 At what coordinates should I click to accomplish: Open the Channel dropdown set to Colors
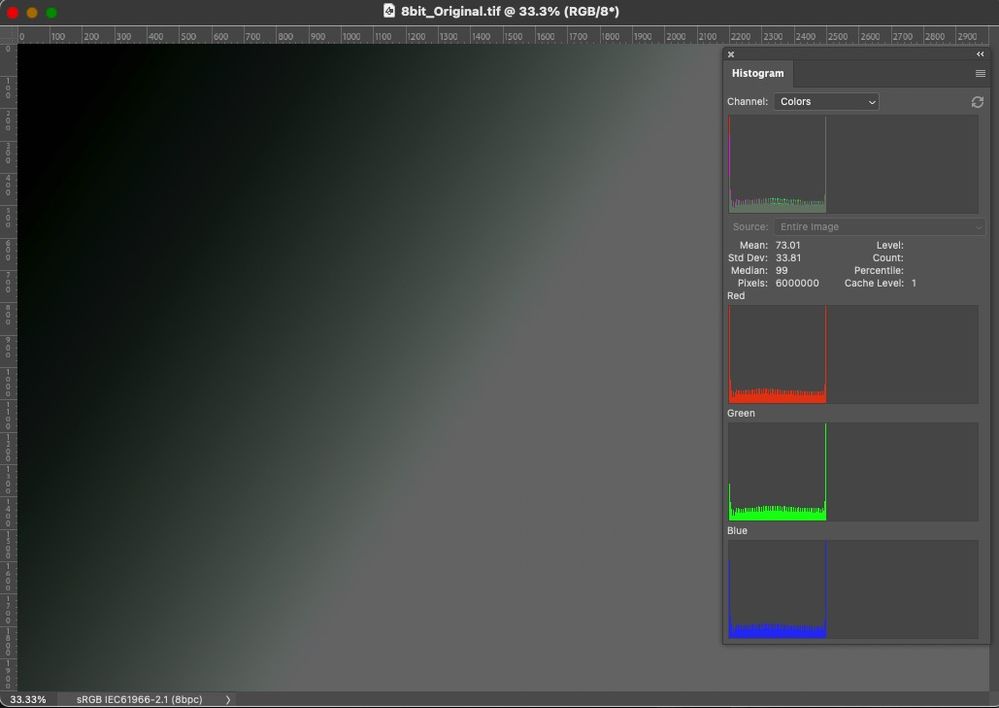[826, 102]
